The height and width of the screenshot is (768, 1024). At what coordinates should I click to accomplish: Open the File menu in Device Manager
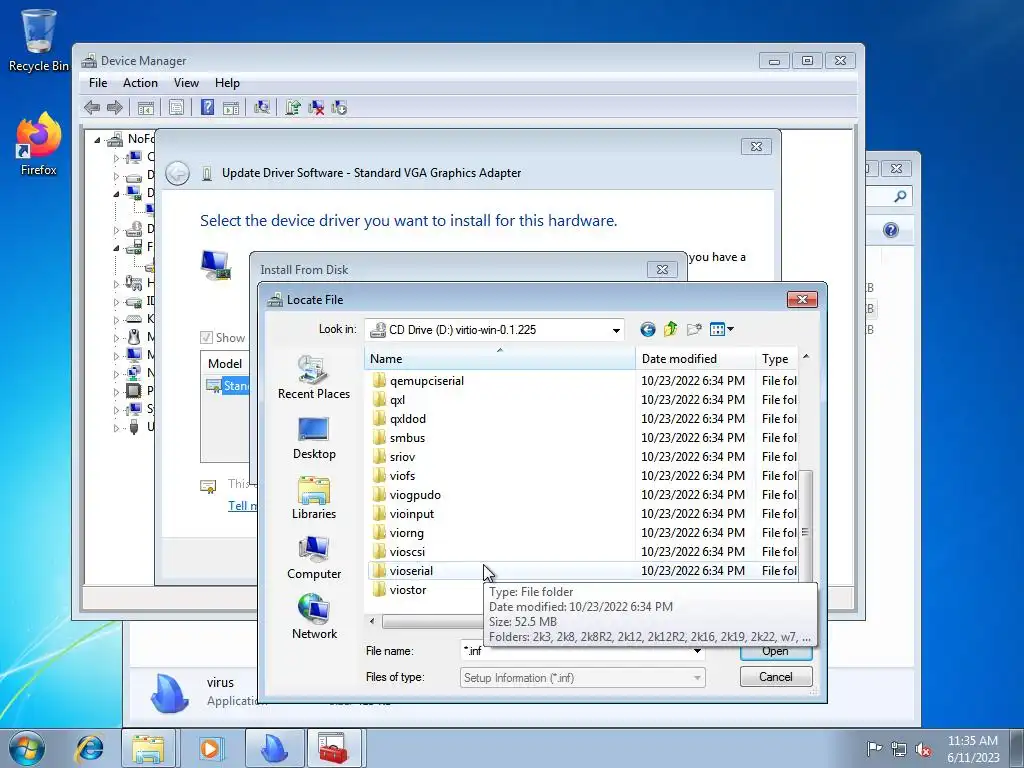pos(98,83)
